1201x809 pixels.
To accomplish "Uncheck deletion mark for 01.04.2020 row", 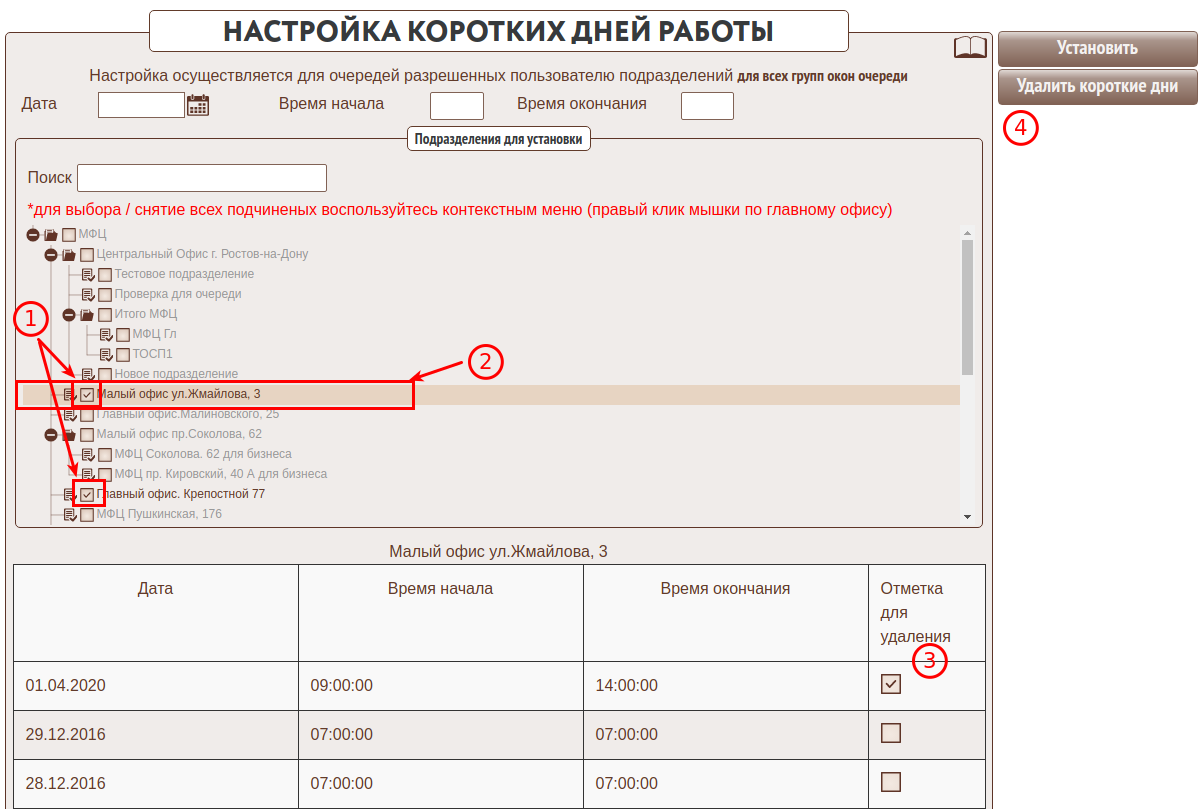I will (890, 684).
